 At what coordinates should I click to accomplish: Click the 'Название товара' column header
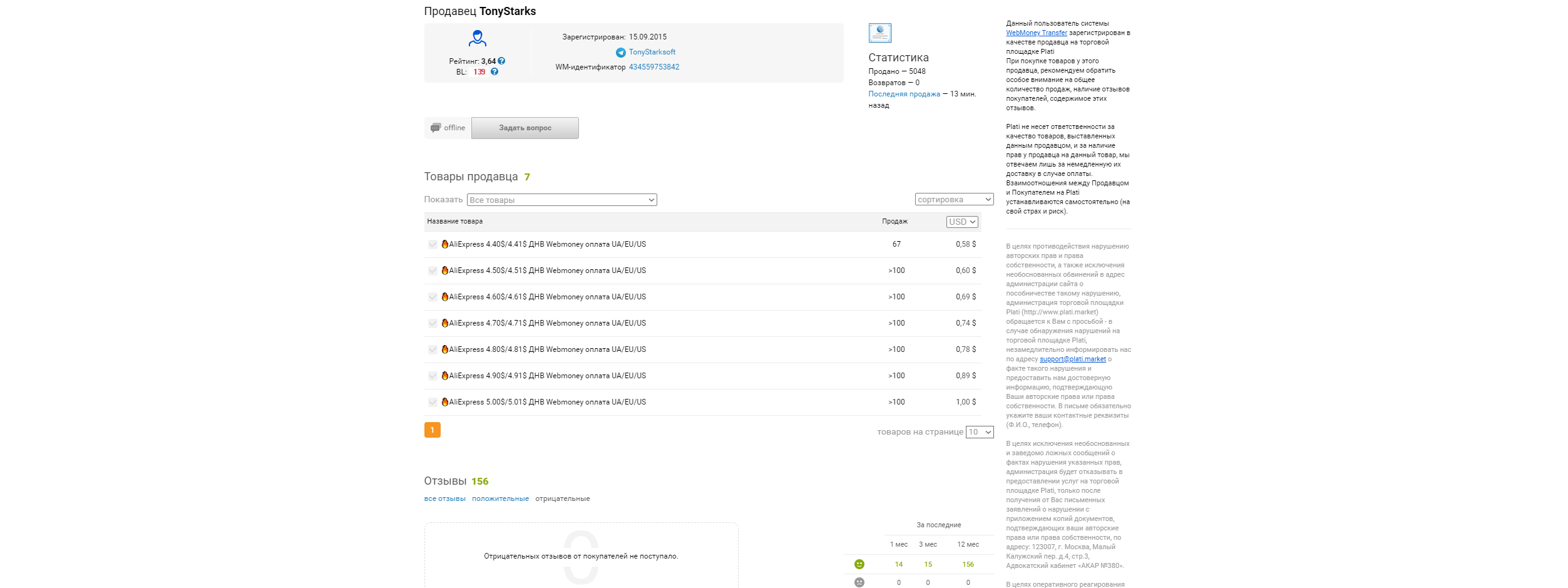click(454, 221)
